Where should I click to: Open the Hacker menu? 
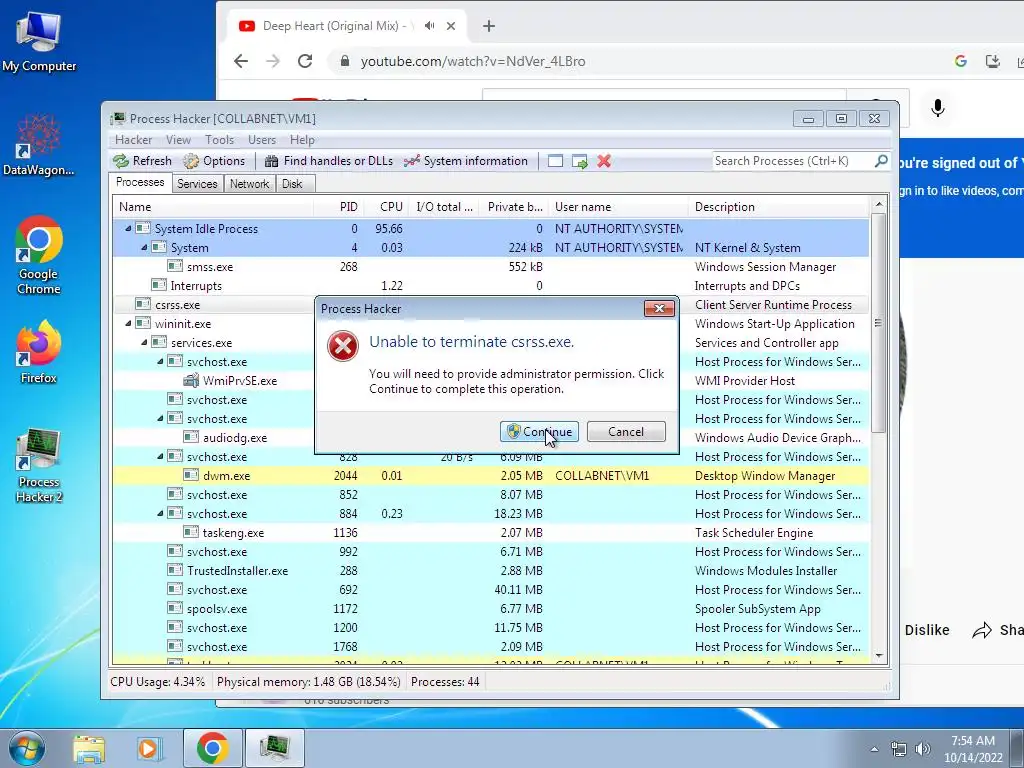point(133,140)
